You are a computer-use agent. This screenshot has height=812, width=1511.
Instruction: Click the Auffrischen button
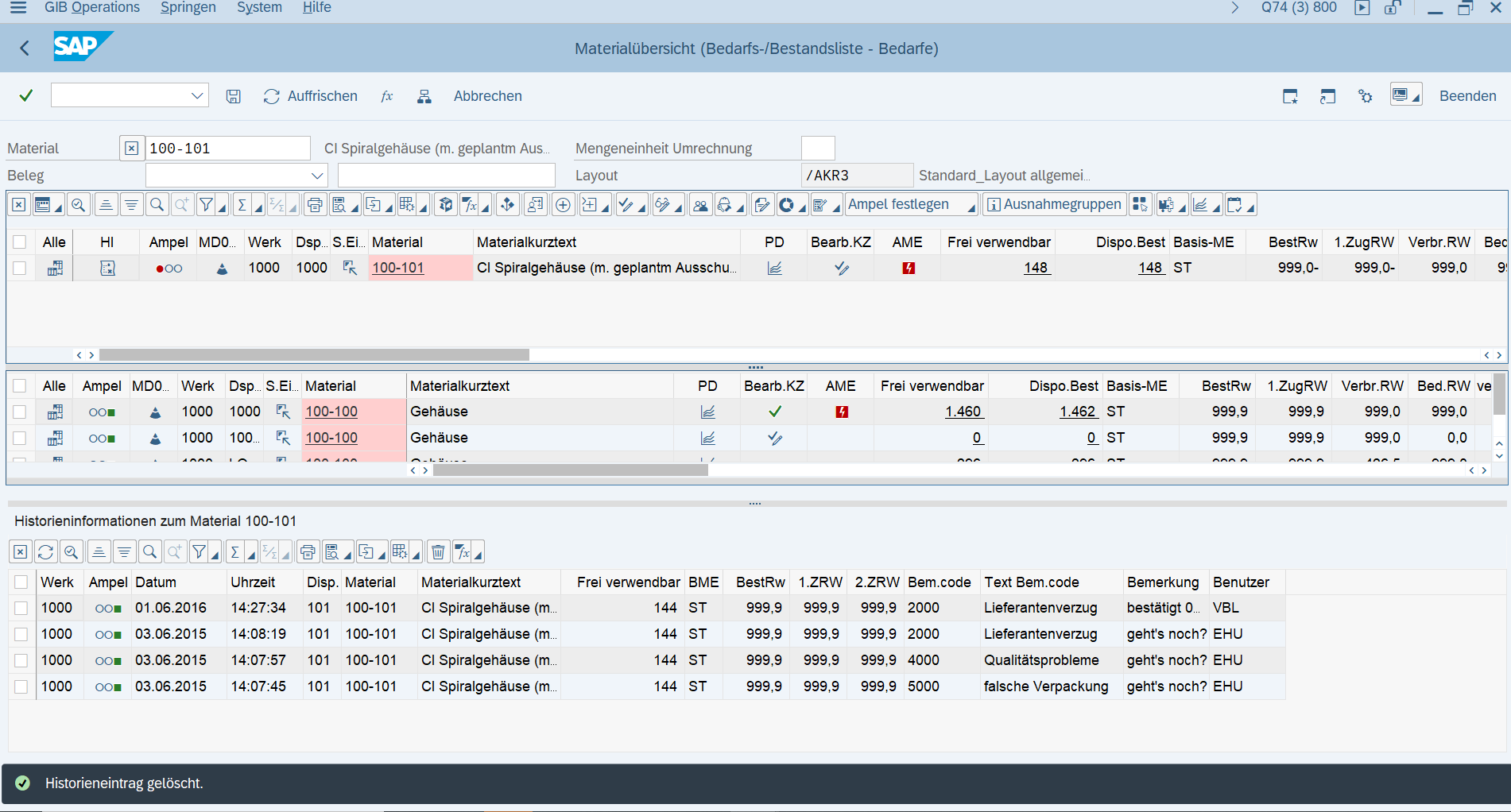[x=311, y=96]
